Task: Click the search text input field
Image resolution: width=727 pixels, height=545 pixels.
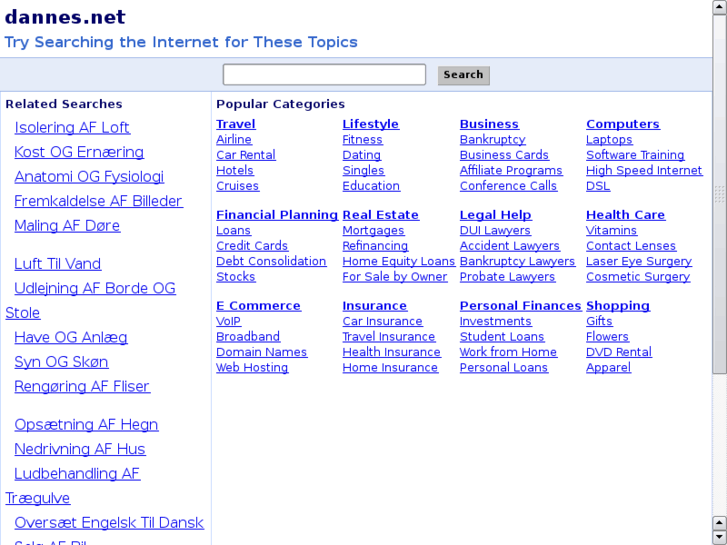Action: 324,75
